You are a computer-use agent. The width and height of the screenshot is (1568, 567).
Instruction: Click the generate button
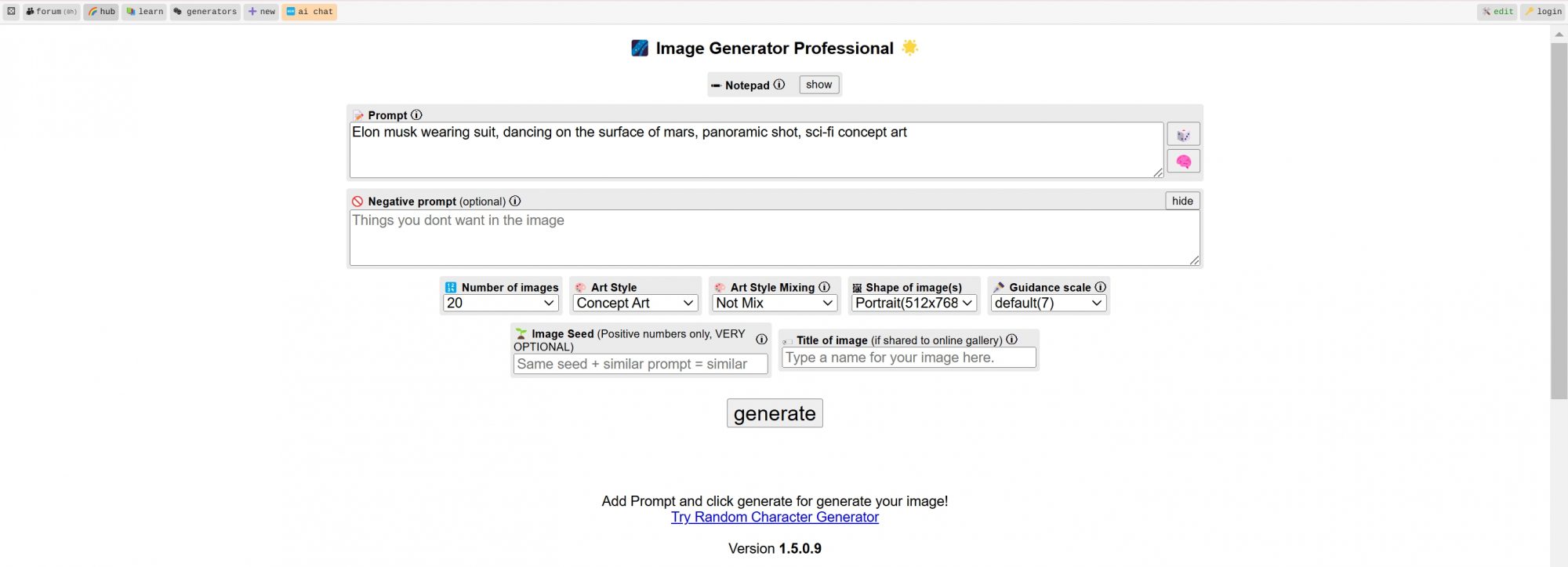tap(775, 413)
